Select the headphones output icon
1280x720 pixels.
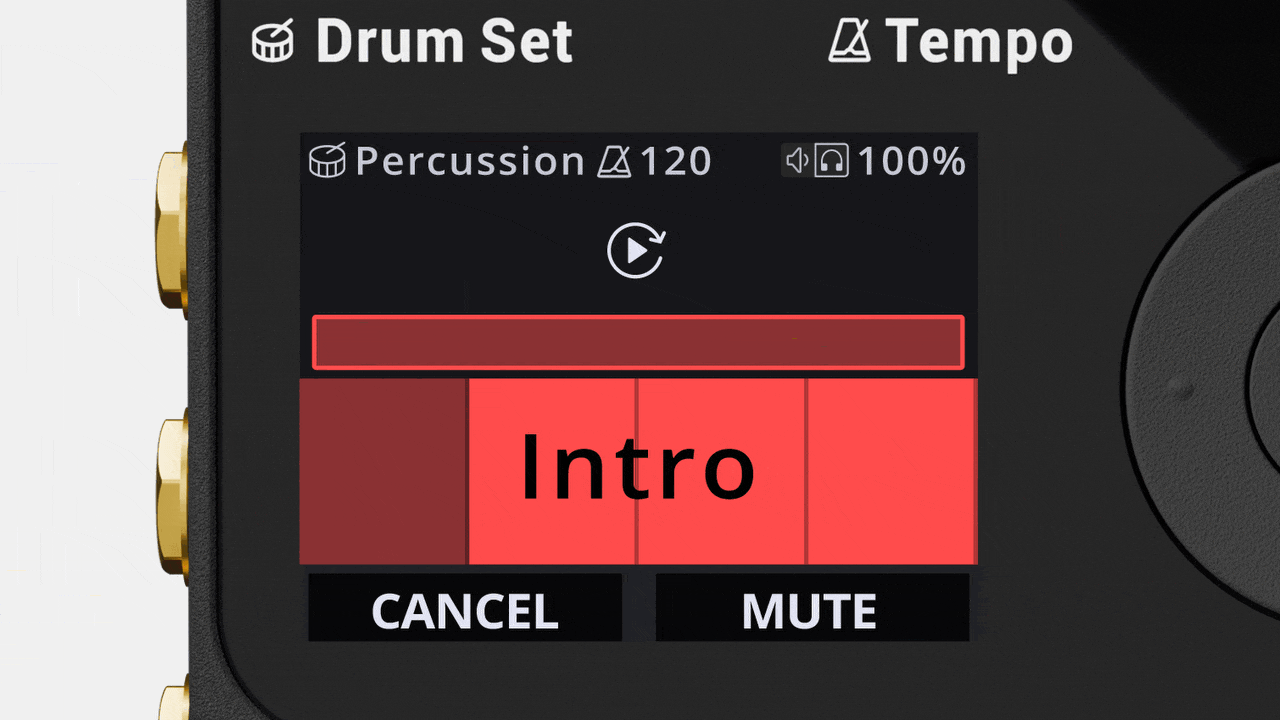(831, 161)
